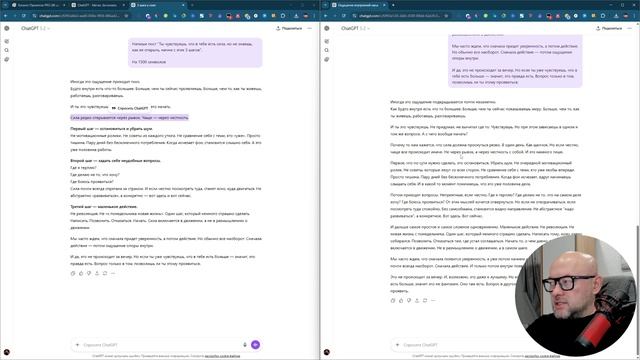
Task: Open three-dot conversation menu in right window
Action: coord(629,28)
